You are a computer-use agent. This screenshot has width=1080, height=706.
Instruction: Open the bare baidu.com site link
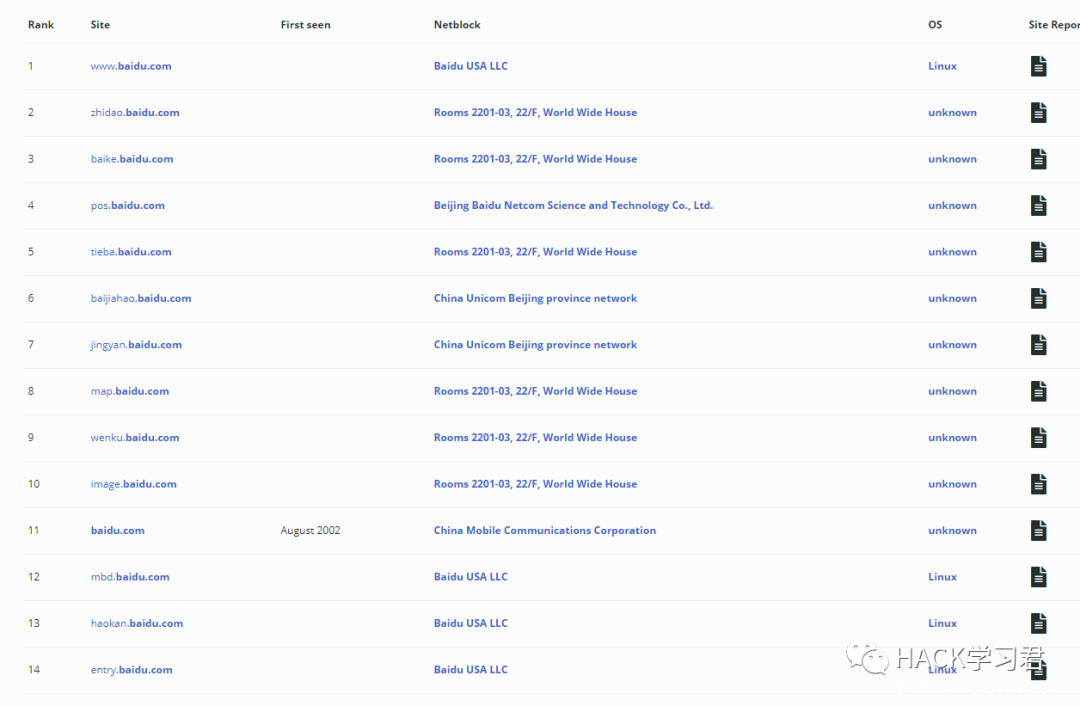pos(118,530)
